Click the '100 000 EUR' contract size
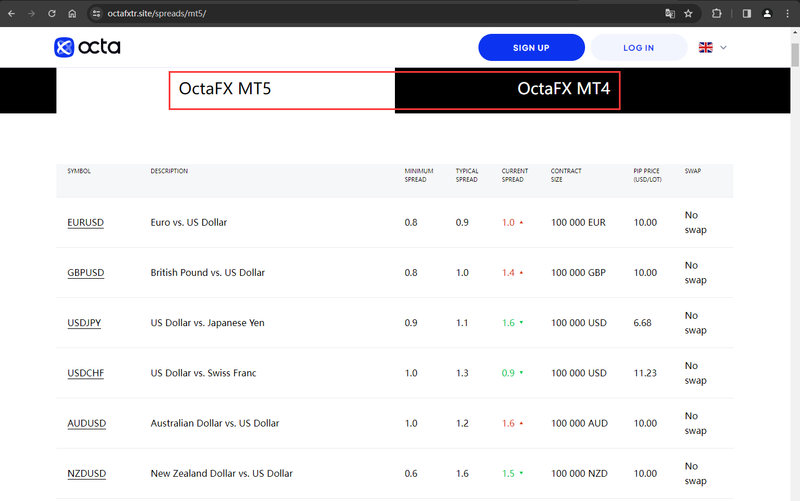 (x=579, y=222)
